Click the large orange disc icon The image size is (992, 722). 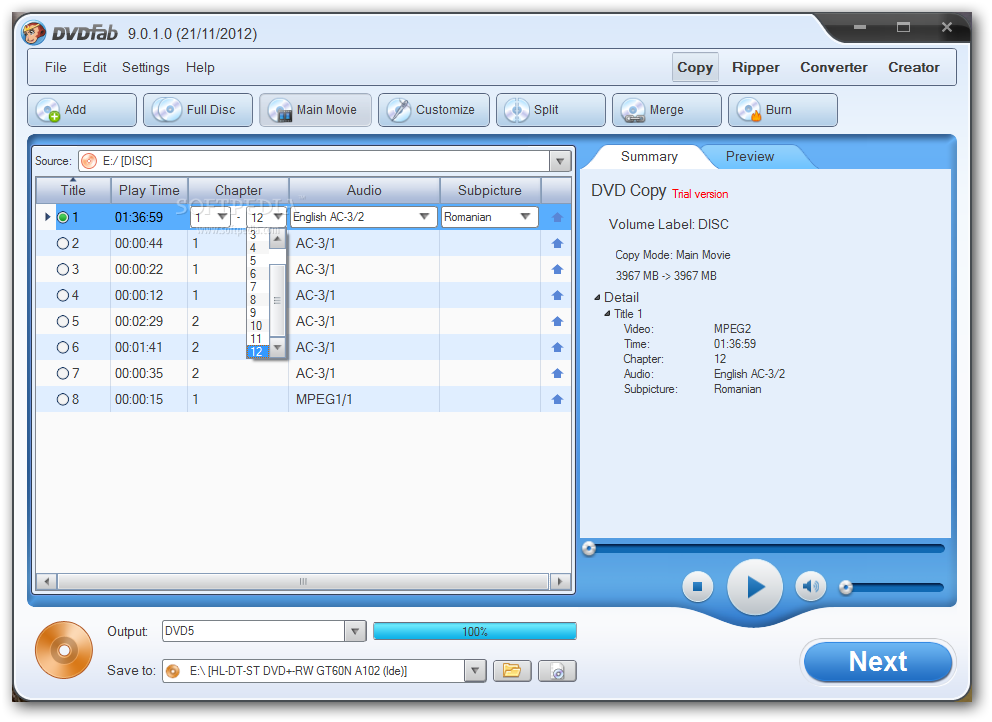click(64, 650)
